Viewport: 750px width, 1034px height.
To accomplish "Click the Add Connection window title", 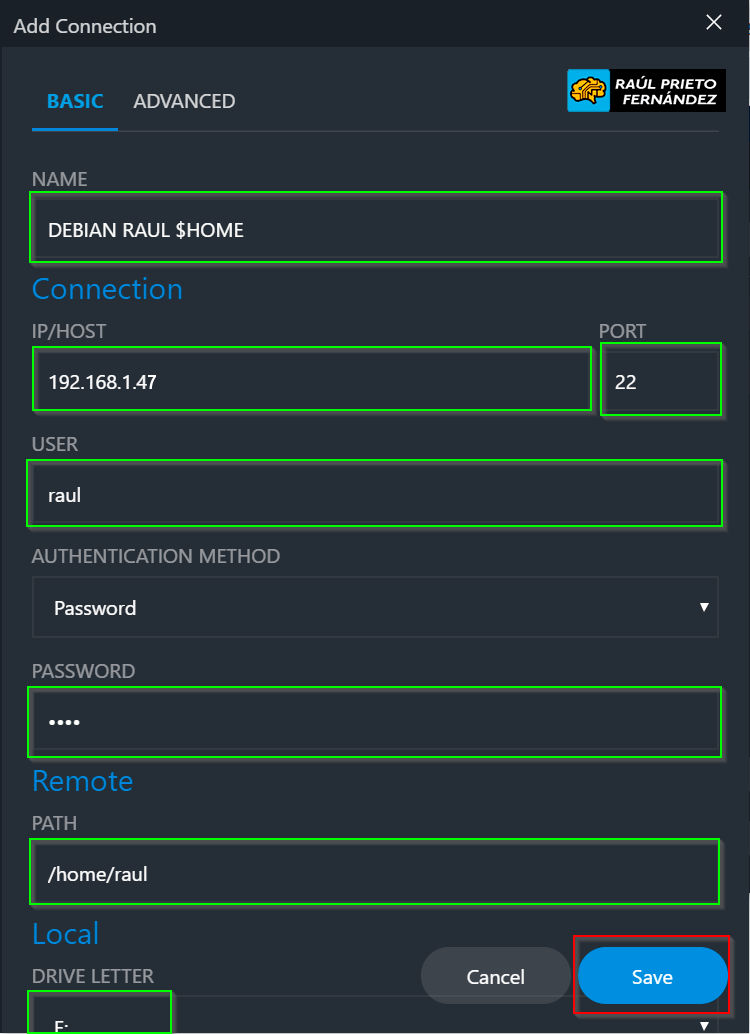I will click(x=85, y=26).
